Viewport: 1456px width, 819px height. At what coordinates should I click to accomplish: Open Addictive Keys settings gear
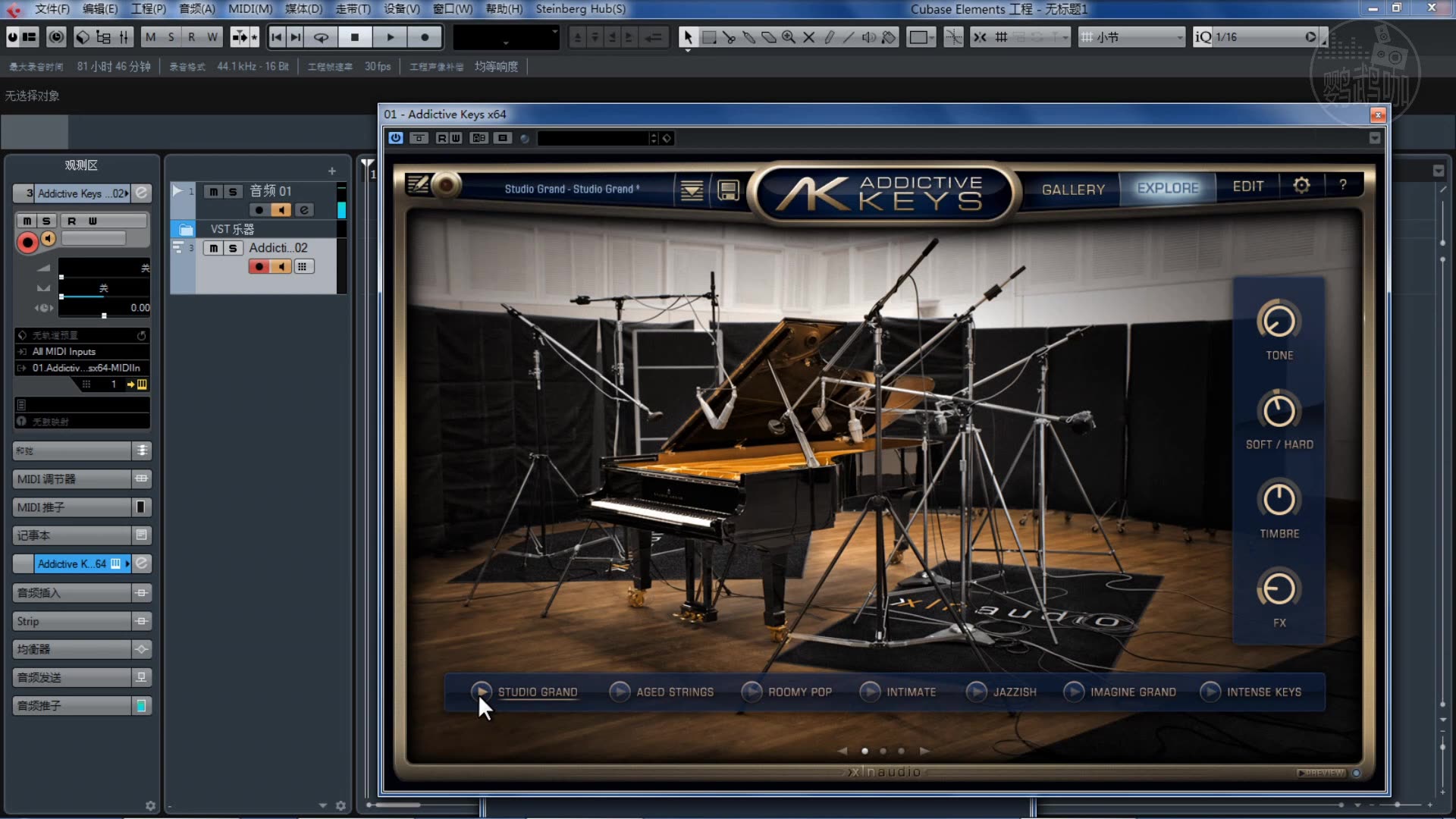pos(1301,185)
